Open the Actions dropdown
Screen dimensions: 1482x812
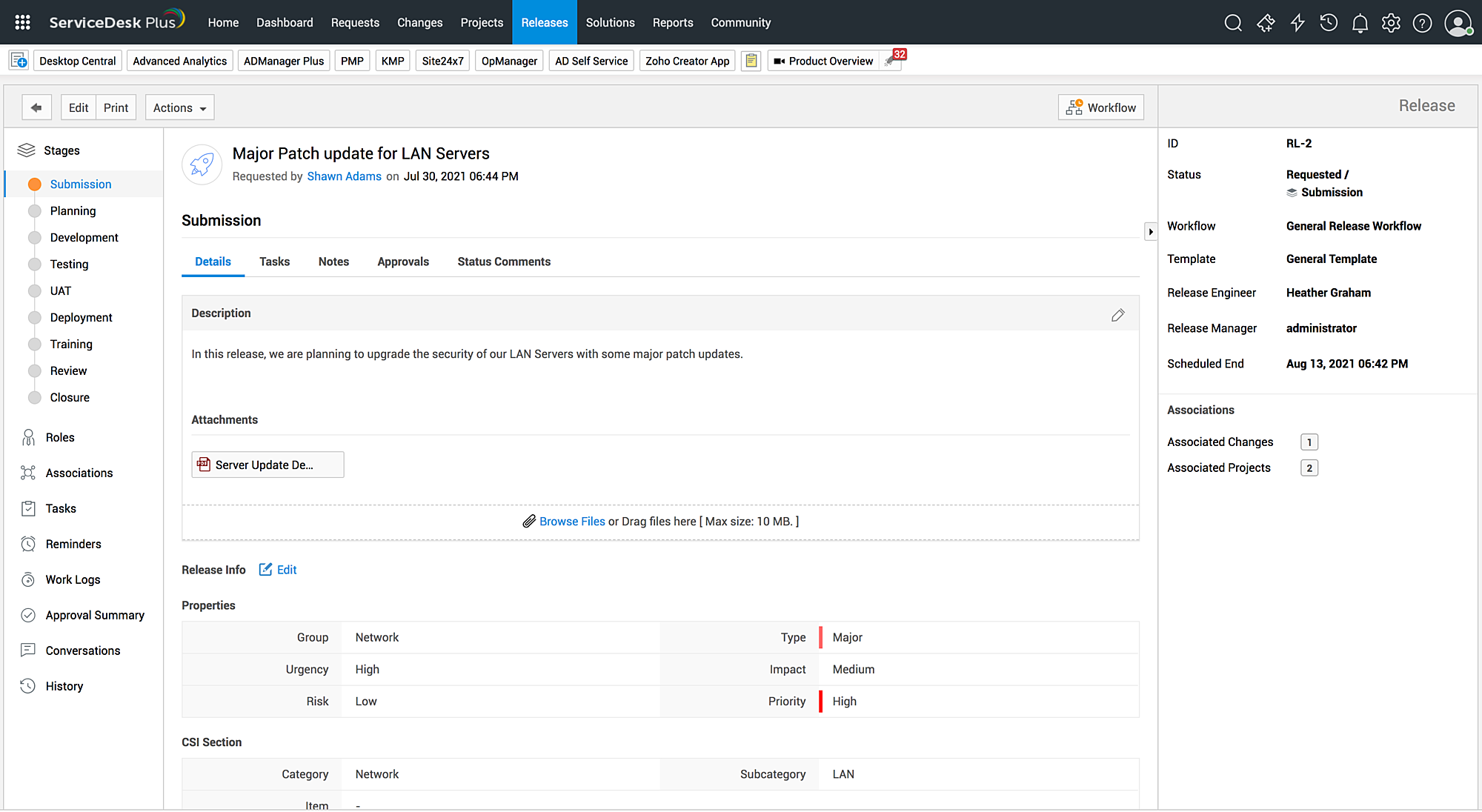pyautogui.click(x=179, y=107)
